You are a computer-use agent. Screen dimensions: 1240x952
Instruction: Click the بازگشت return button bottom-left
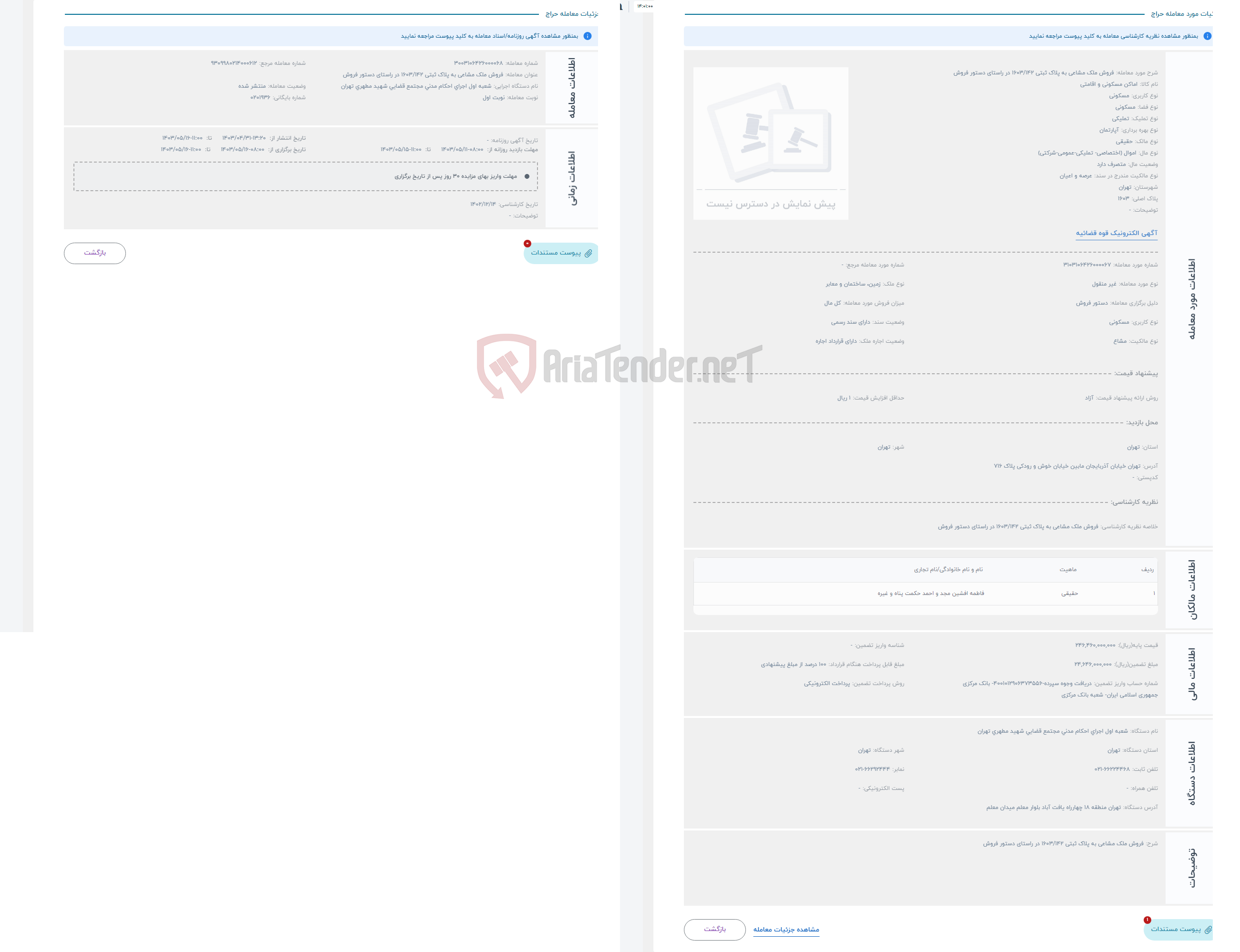coord(96,252)
